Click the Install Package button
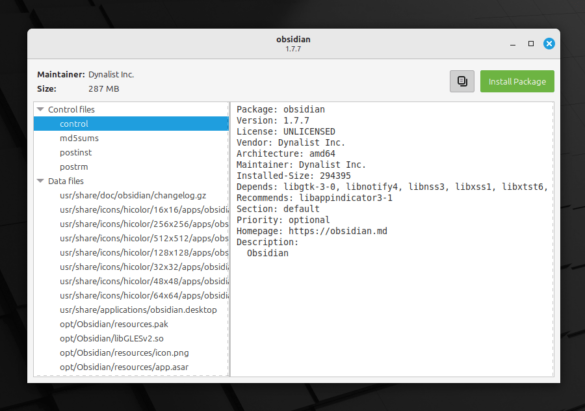Screen dimensions: 585x411 517,81
